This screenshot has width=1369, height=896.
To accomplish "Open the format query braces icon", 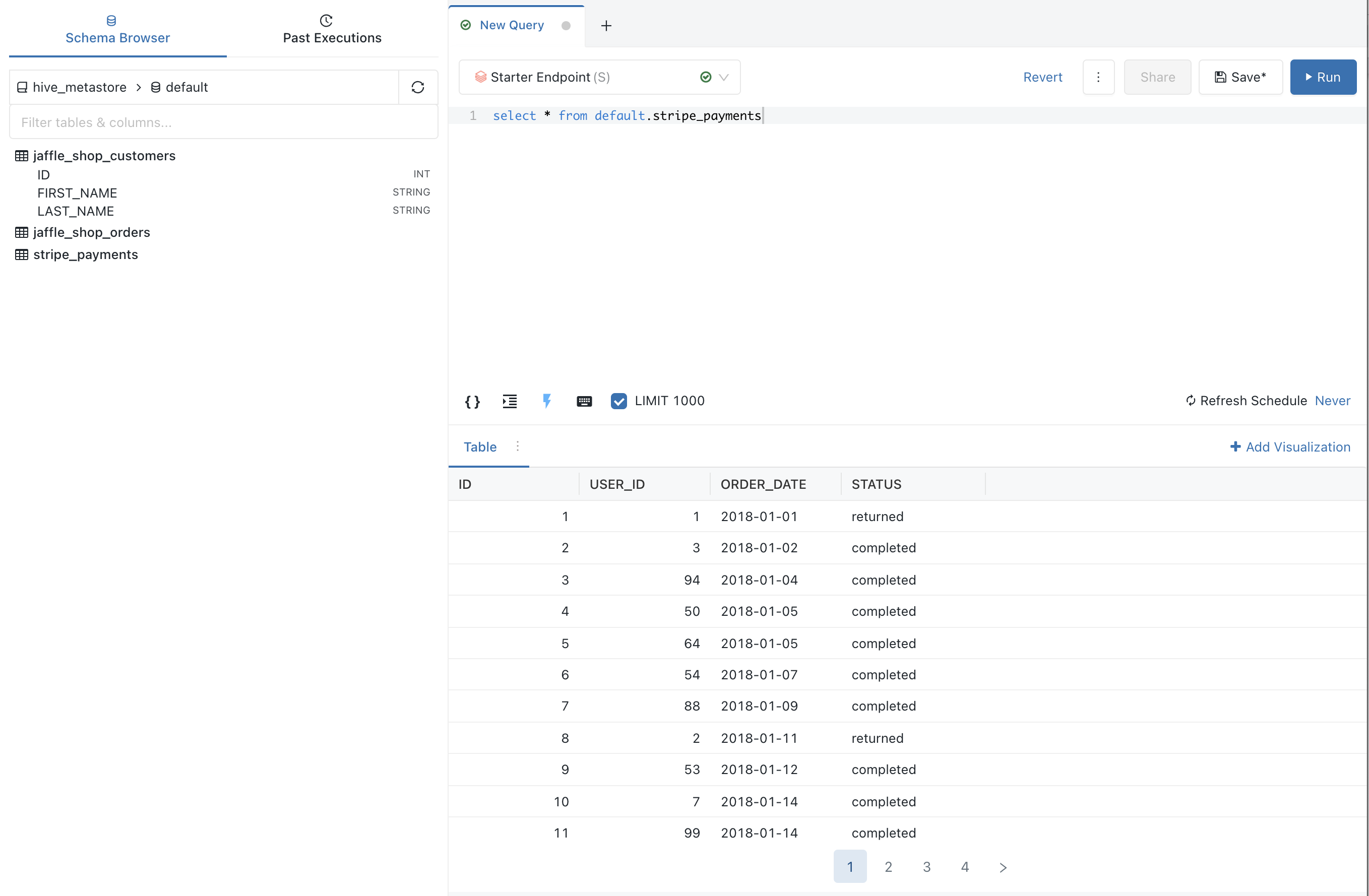I will click(472, 401).
